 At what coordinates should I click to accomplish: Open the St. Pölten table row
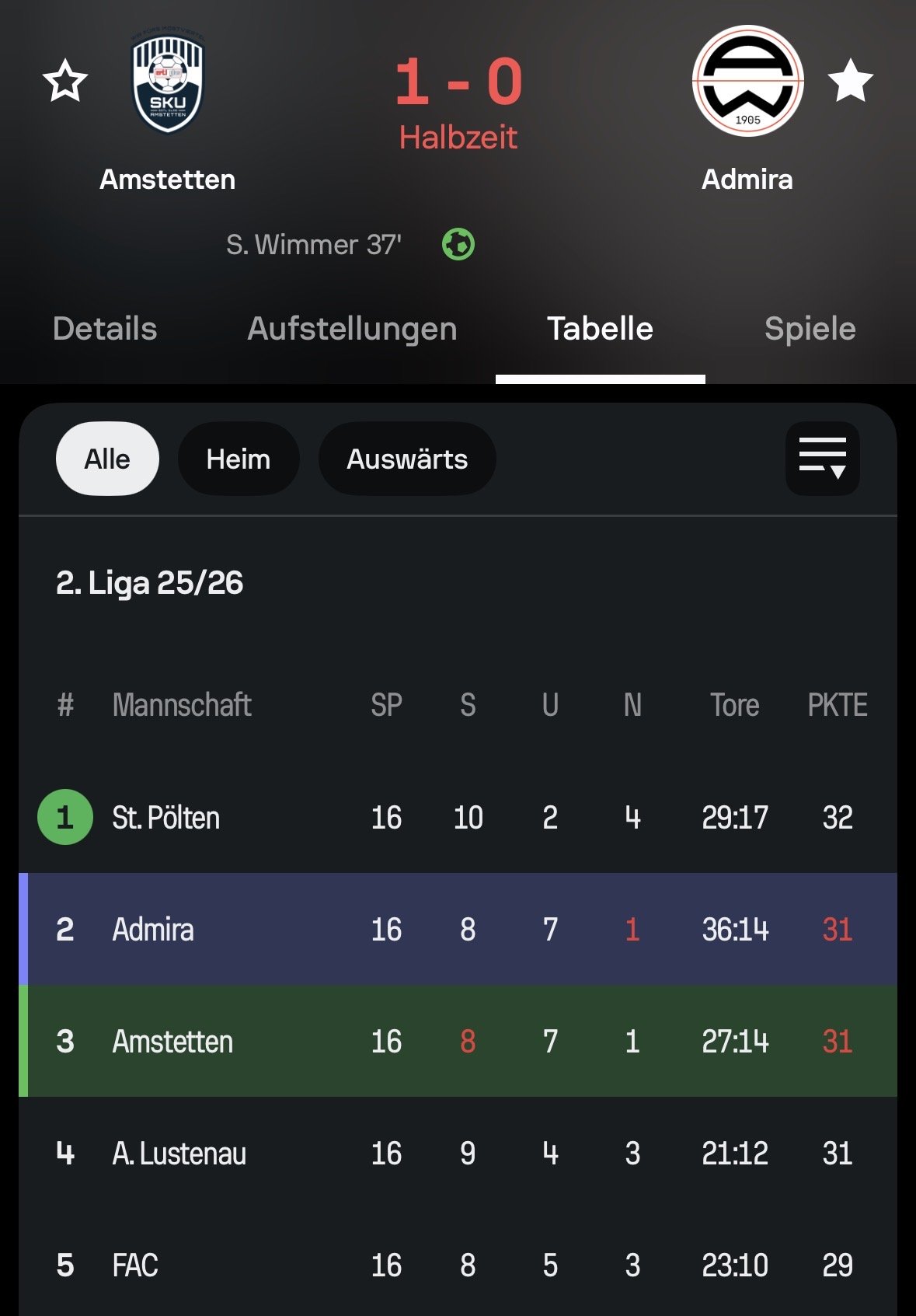(x=166, y=818)
